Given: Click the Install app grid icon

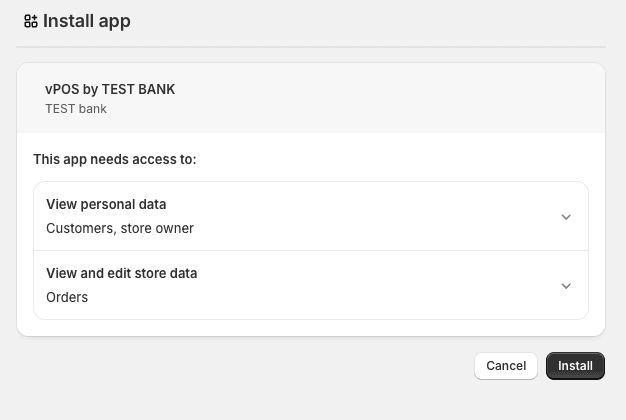Looking at the screenshot, I should tap(30, 21).
